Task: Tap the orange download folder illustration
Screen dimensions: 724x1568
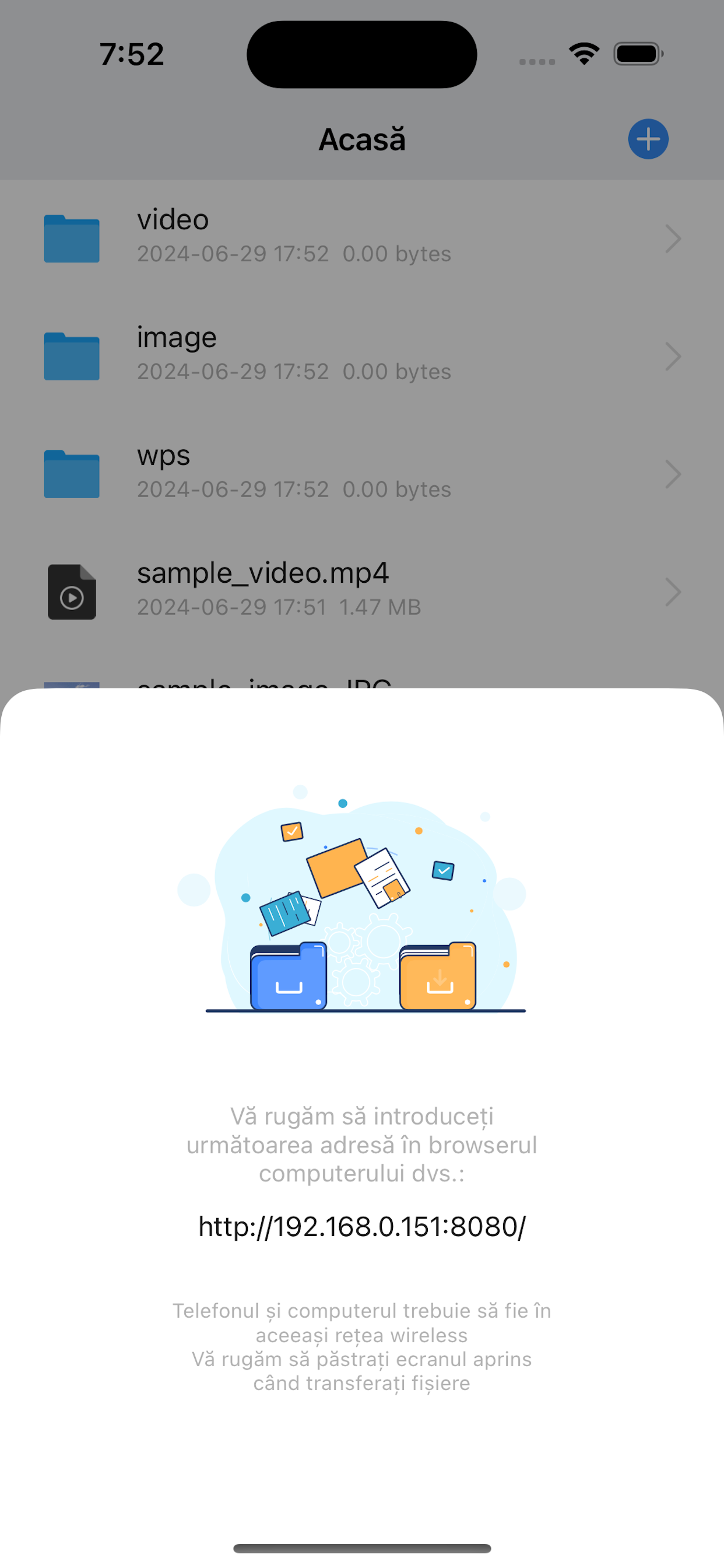Action: click(x=437, y=976)
